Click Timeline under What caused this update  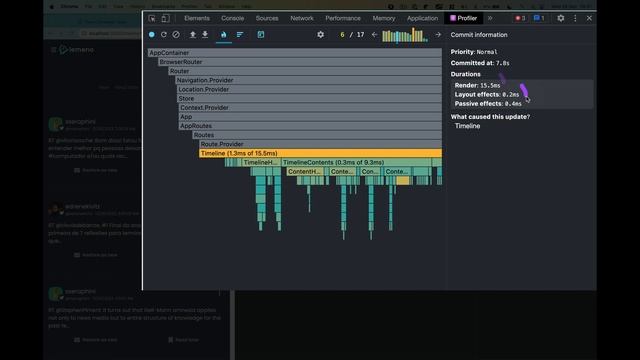tap(467, 126)
